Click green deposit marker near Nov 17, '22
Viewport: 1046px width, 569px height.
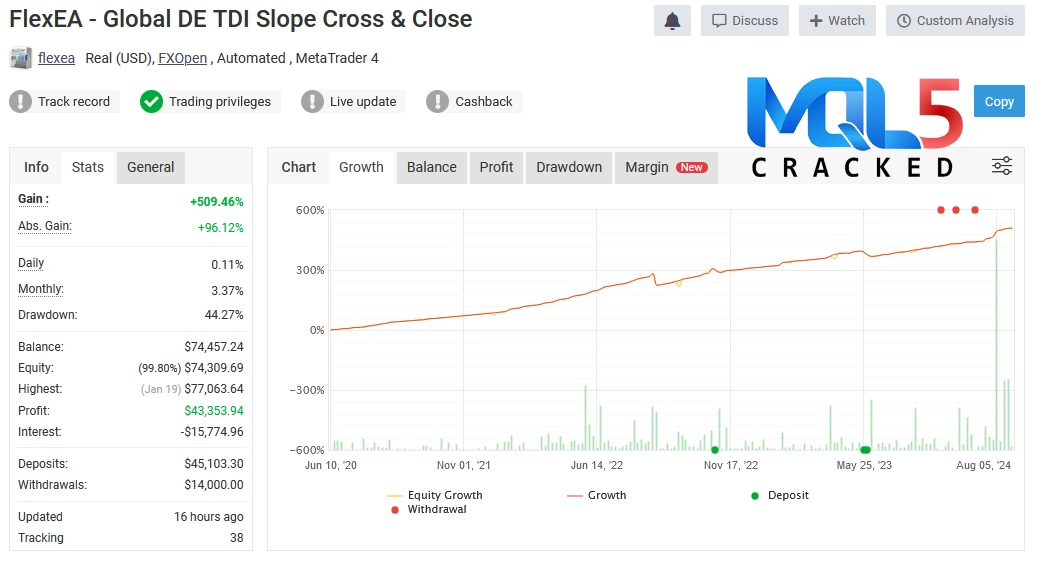tap(715, 450)
